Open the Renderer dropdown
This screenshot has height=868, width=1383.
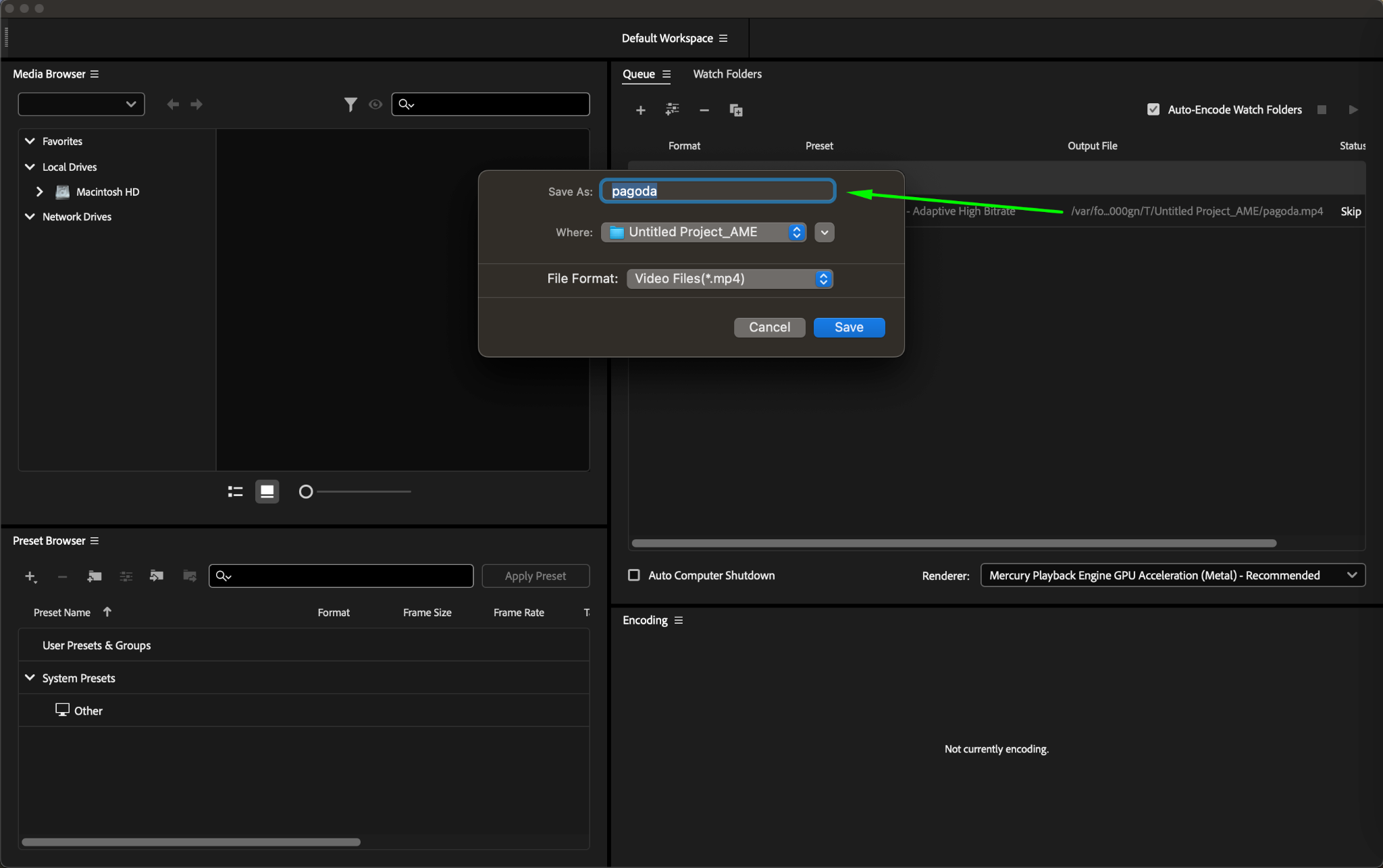click(x=1172, y=575)
